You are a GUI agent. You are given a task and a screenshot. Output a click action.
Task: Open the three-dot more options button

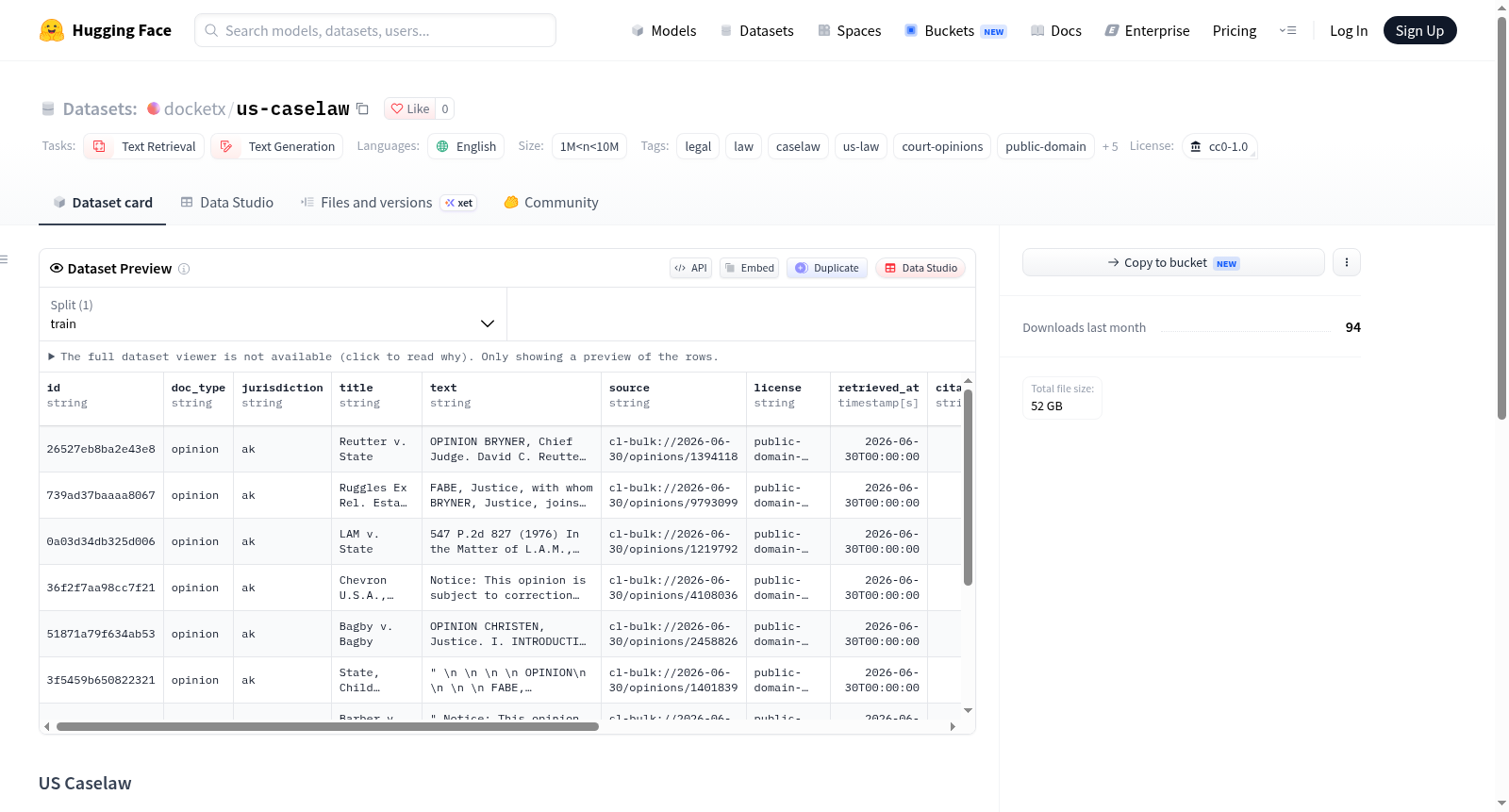tap(1347, 262)
